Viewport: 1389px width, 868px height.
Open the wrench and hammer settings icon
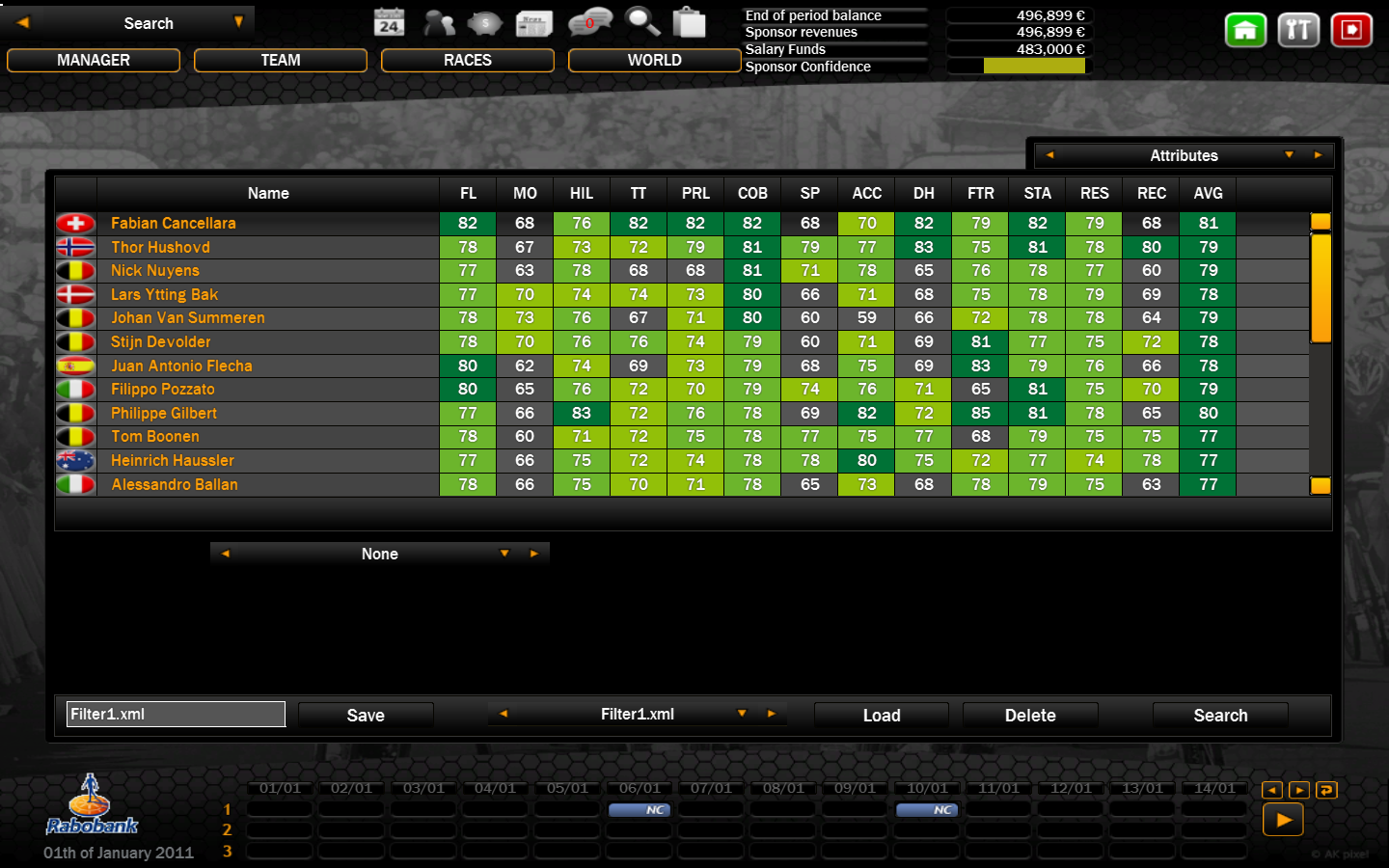pyautogui.click(x=1297, y=30)
